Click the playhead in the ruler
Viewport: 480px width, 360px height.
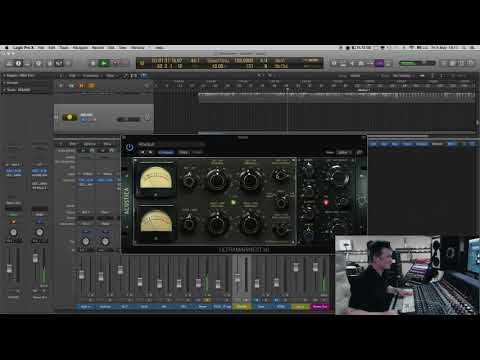pos(287,89)
